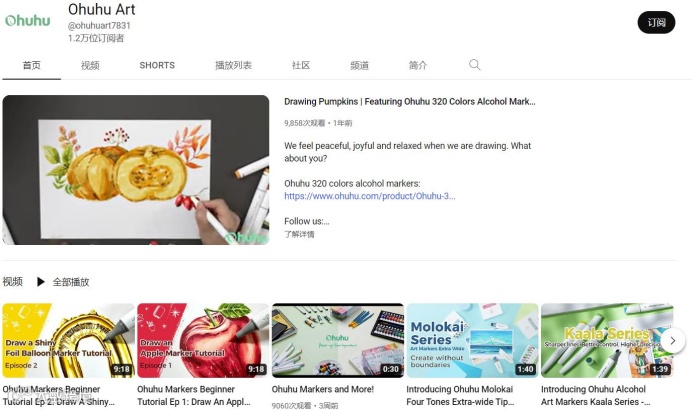Expand description via 了解详情

(x=299, y=234)
